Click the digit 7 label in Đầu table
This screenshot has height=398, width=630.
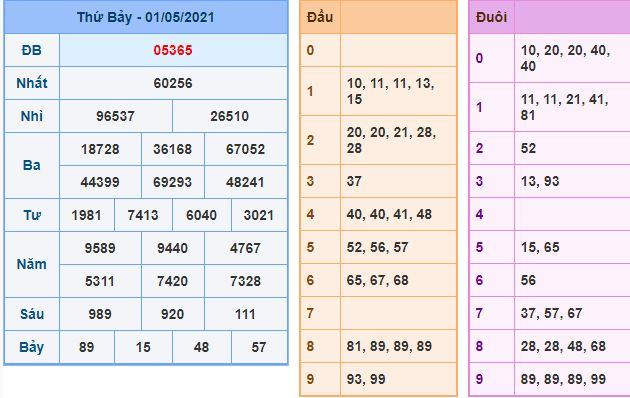pos(310,313)
